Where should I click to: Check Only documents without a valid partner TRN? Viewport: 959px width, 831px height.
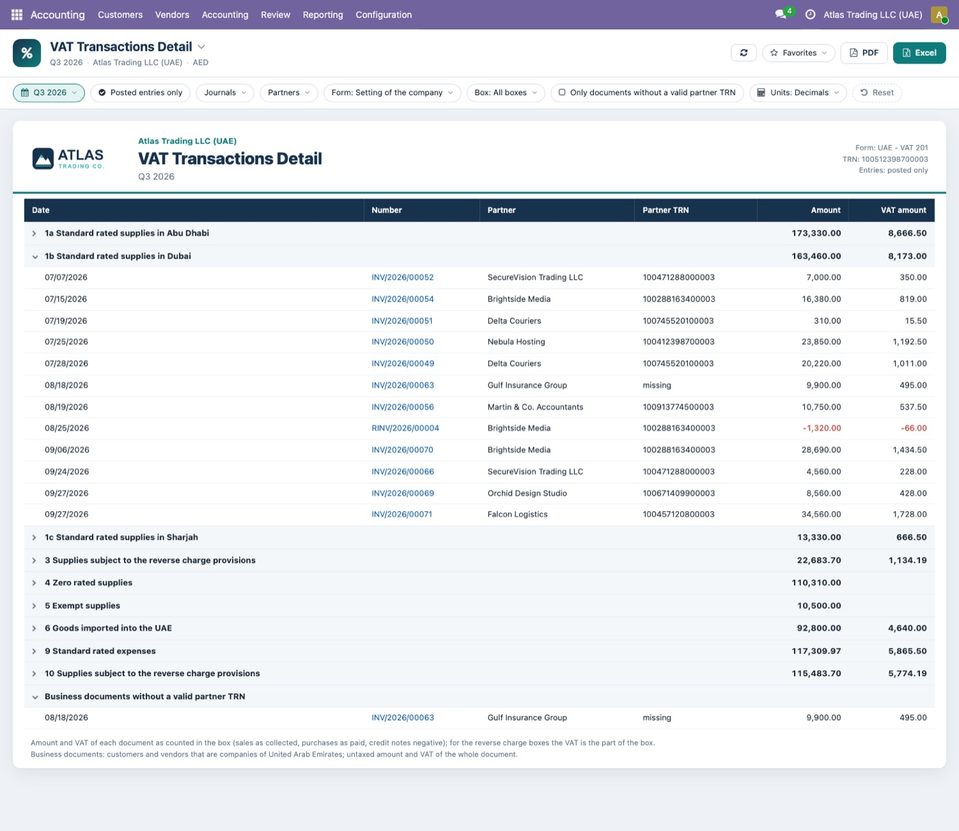[x=647, y=92]
